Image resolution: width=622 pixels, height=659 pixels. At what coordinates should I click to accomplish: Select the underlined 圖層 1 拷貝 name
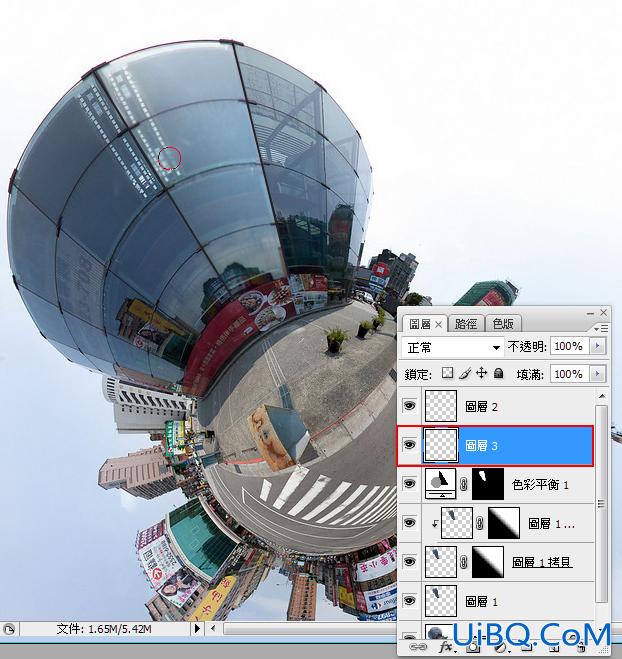(x=542, y=562)
